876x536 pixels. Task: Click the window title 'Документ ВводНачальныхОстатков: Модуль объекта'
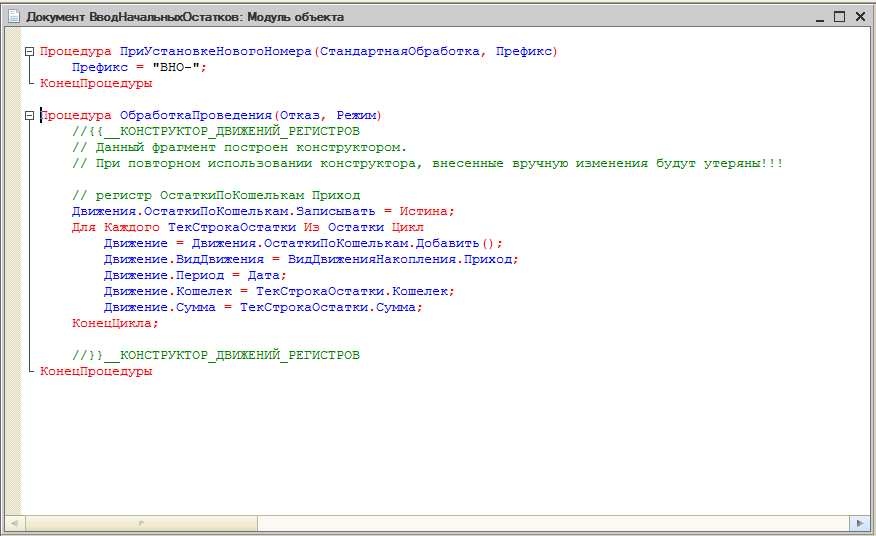[x=185, y=17]
